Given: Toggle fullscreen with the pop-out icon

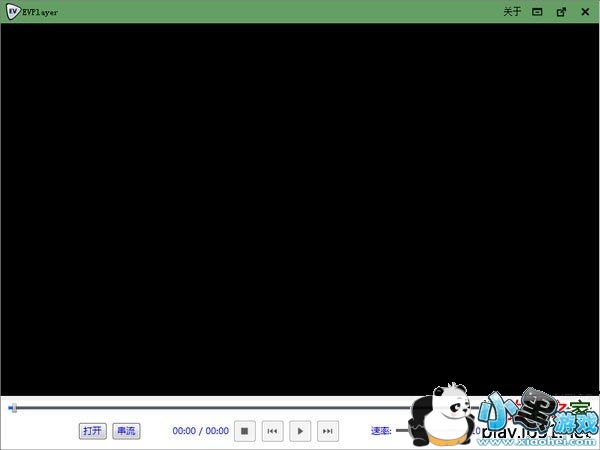Looking at the screenshot, I should tap(561, 12).
